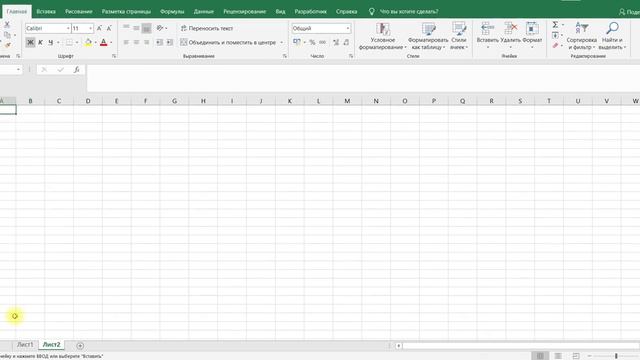Image resolution: width=640 pixels, height=360 pixels.
Task: Click the 'Что вы хотите сделать?' search box
Action: pyautogui.click(x=409, y=11)
